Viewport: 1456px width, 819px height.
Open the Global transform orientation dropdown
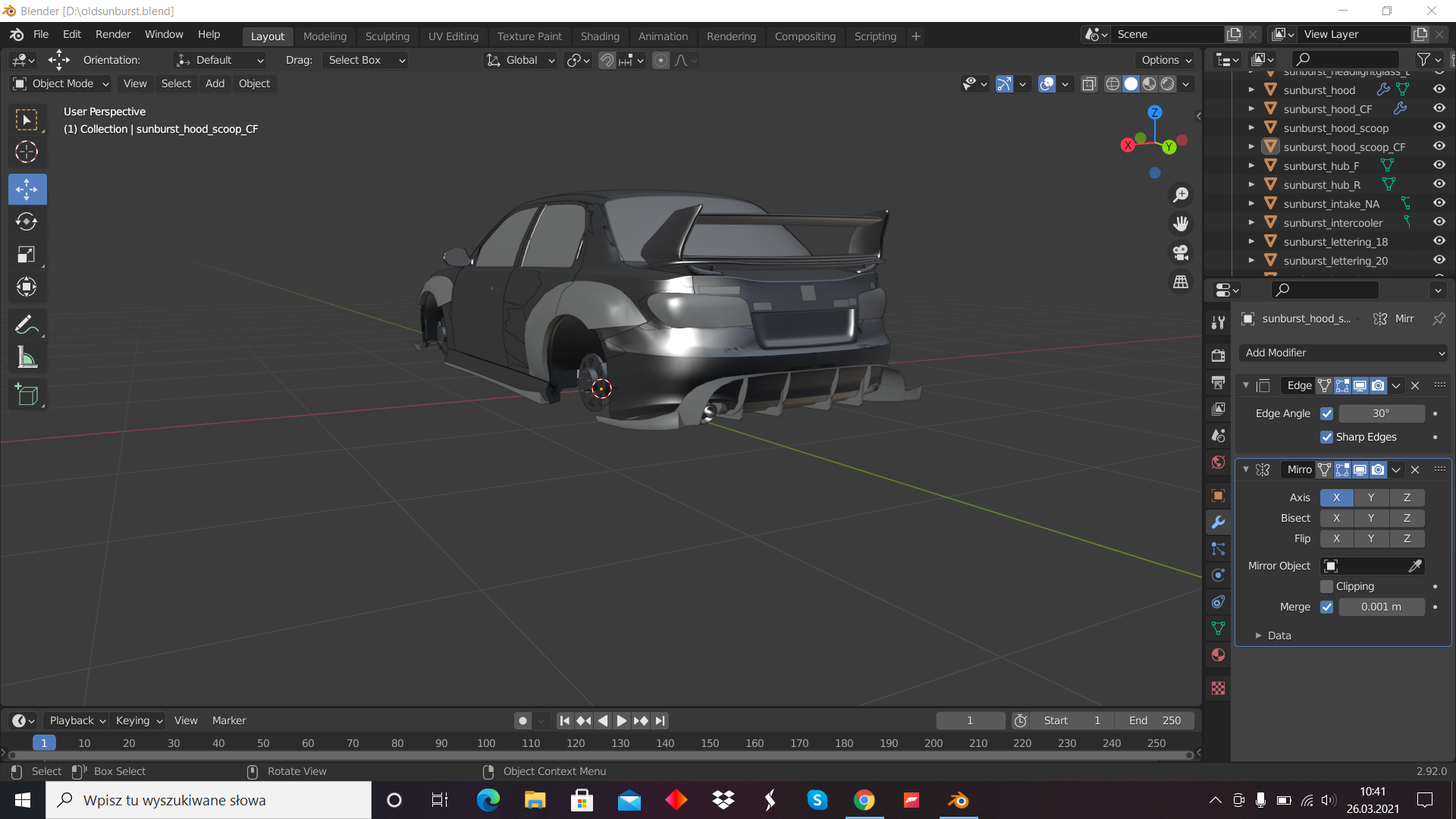pos(521,60)
